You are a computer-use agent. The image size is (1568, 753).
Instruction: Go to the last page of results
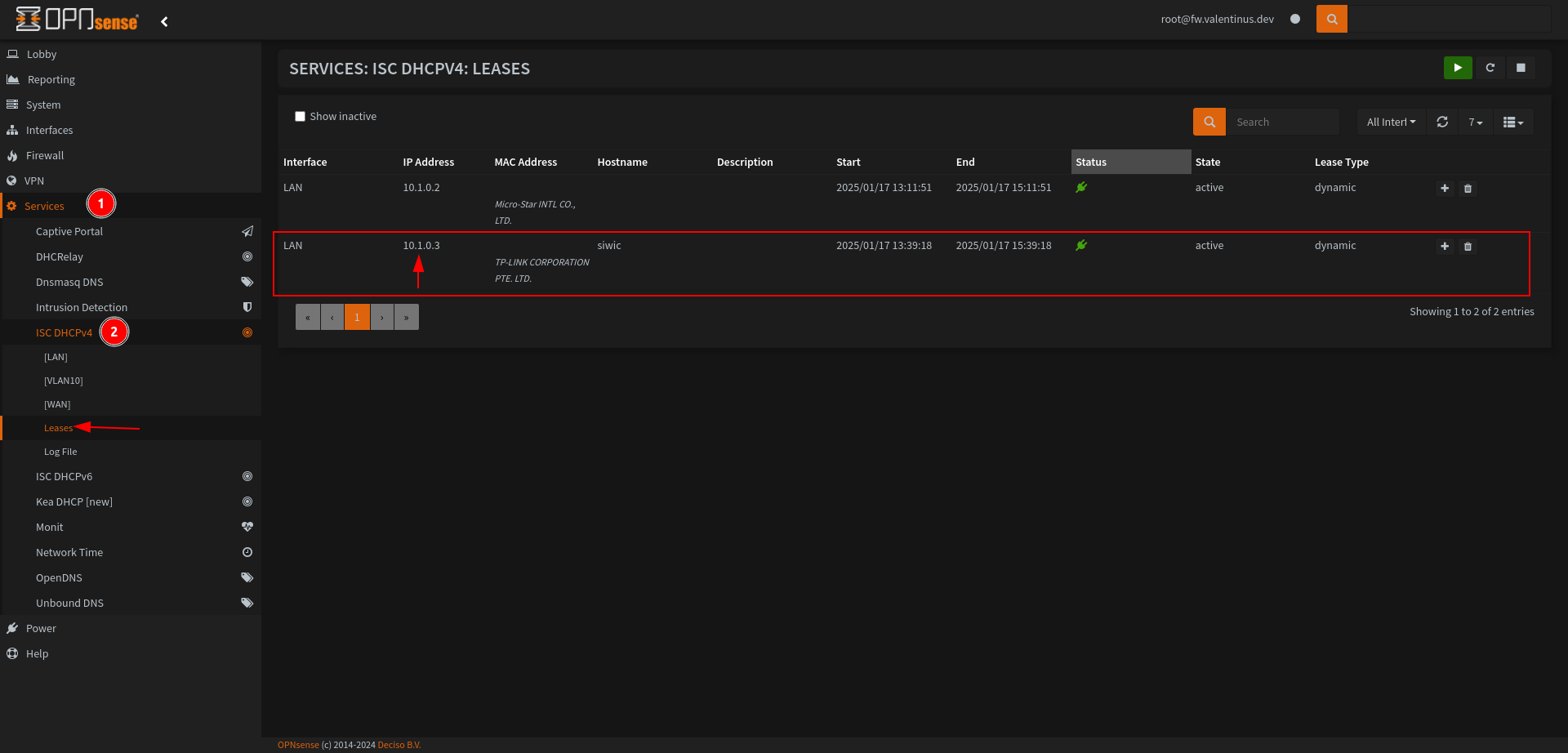pos(406,317)
